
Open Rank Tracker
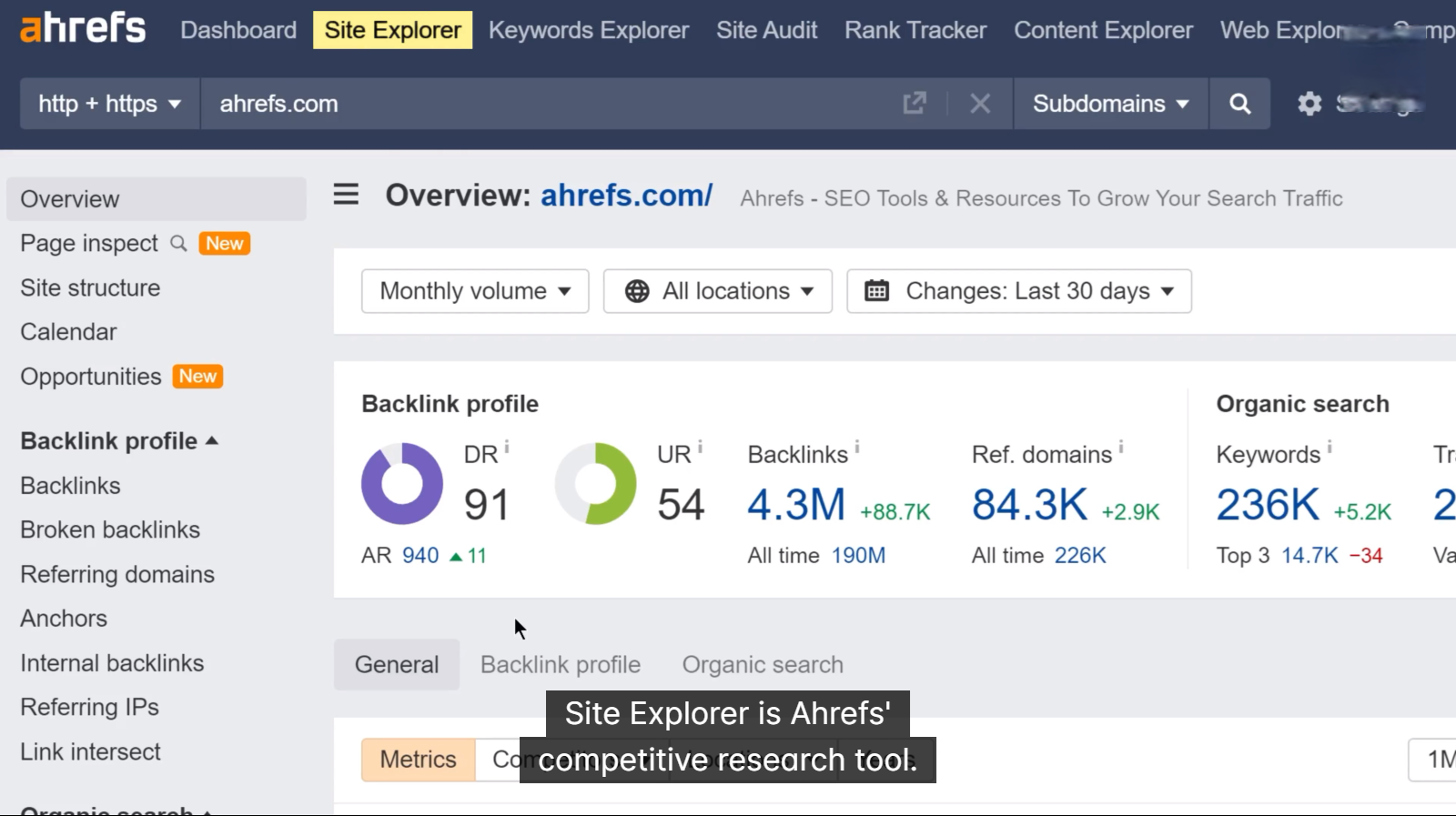915,30
